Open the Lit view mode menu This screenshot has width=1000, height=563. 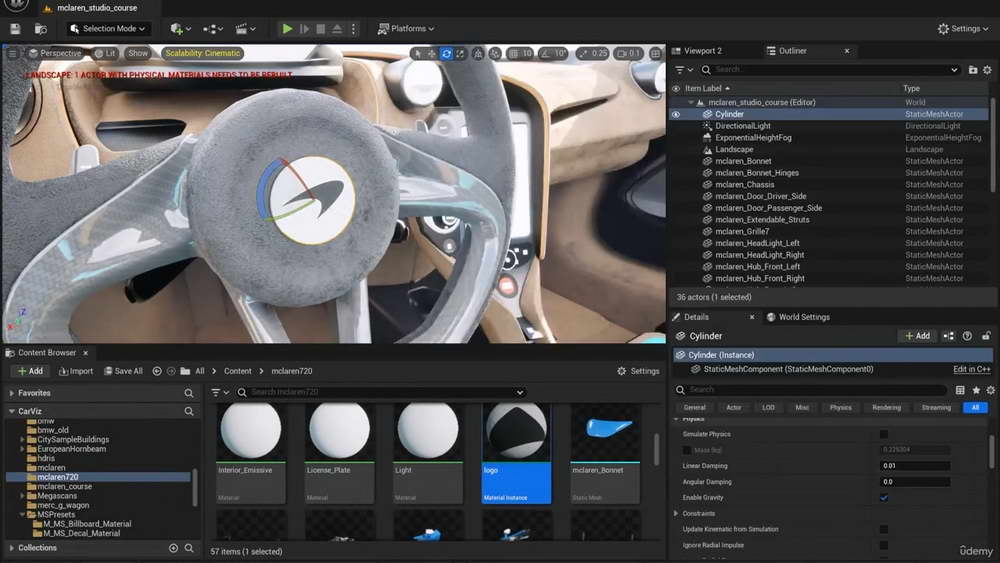pyautogui.click(x=105, y=54)
